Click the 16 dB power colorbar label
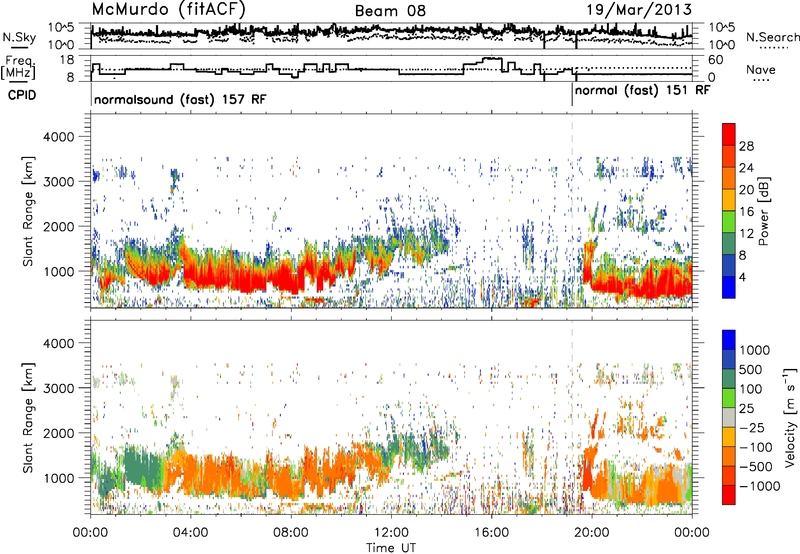This screenshot has width=800, height=554. pos(746,212)
